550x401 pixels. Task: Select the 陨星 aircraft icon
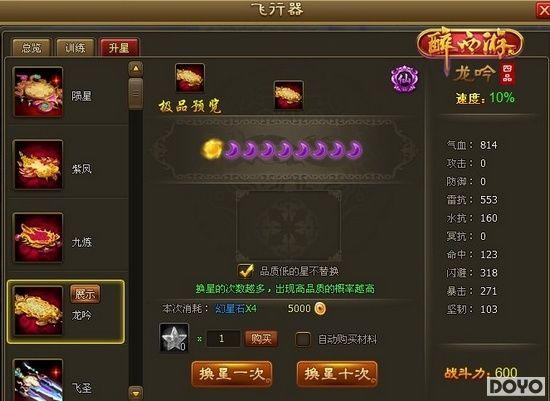[x=38, y=92]
